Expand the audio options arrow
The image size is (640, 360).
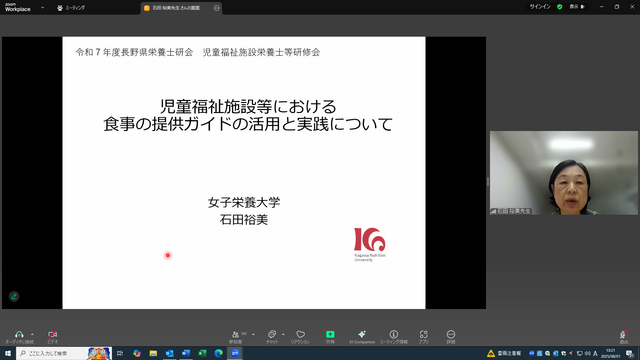tap(32, 334)
